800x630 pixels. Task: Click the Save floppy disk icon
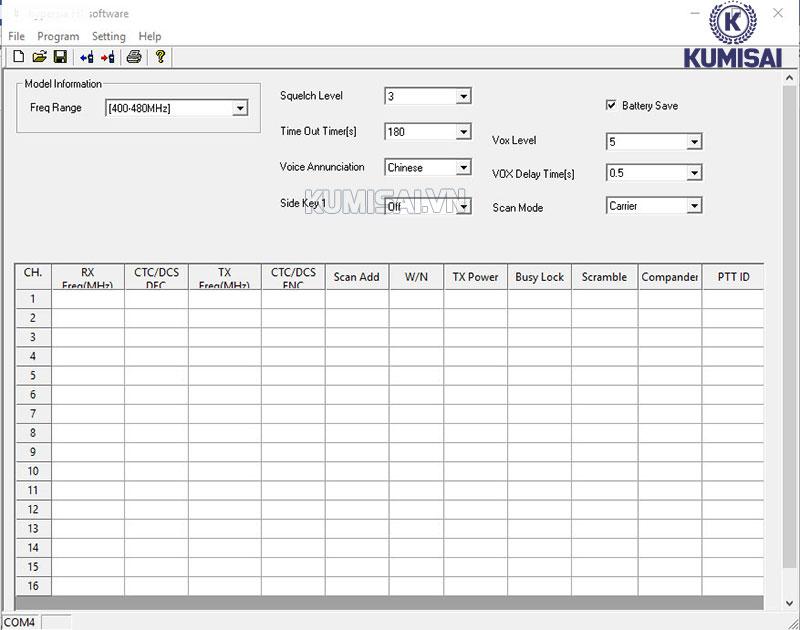pyautogui.click(x=60, y=57)
